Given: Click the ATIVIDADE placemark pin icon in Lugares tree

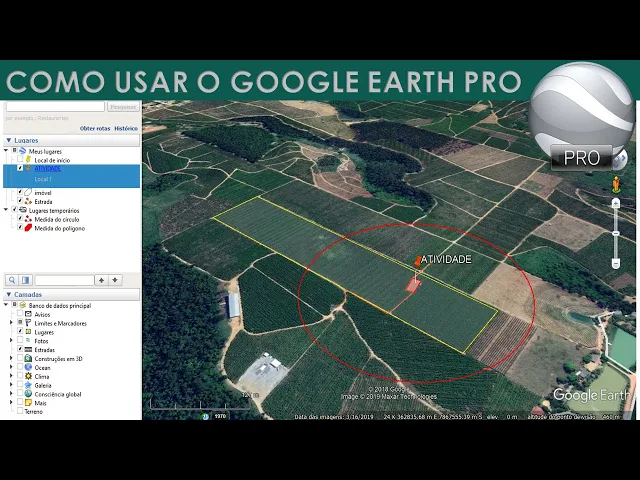Looking at the screenshot, I should pyautogui.click(x=28, y=168).
